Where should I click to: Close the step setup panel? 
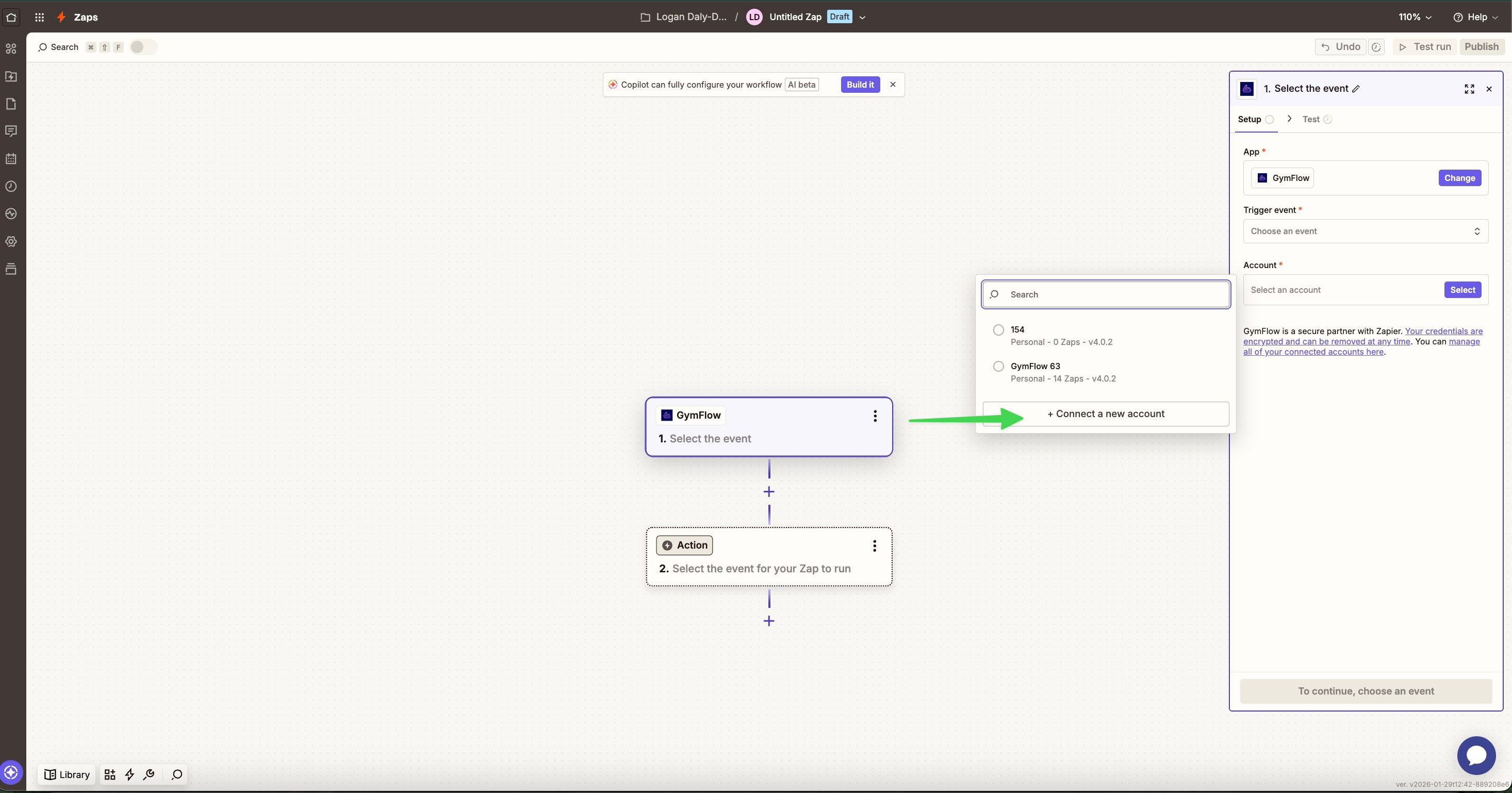(x=1488, y=89)
